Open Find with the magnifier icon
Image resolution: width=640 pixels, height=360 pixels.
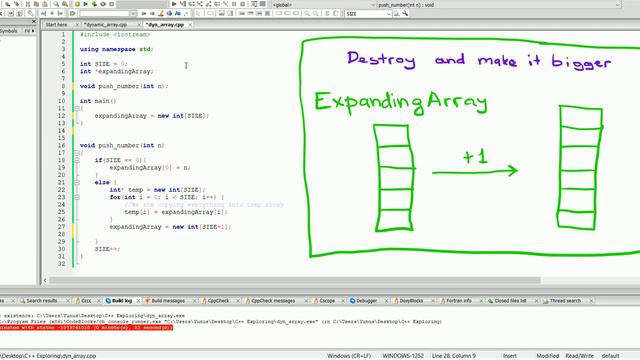[56, 4]
